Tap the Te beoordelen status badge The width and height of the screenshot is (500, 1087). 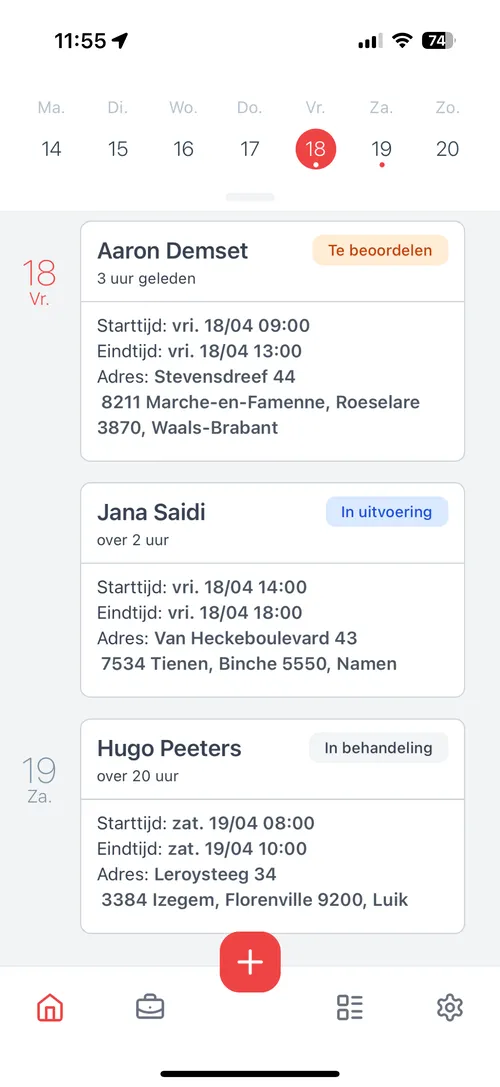380,250
